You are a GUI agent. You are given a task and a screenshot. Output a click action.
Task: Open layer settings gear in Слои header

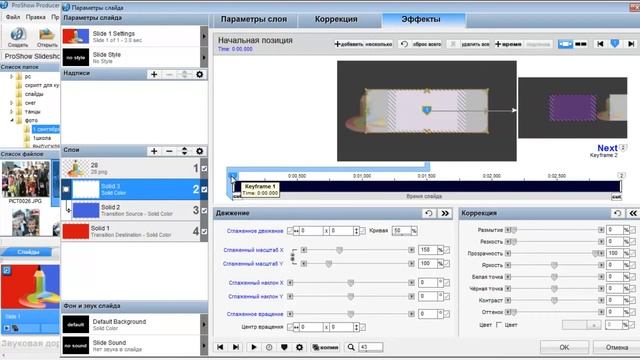coord(200,151)
